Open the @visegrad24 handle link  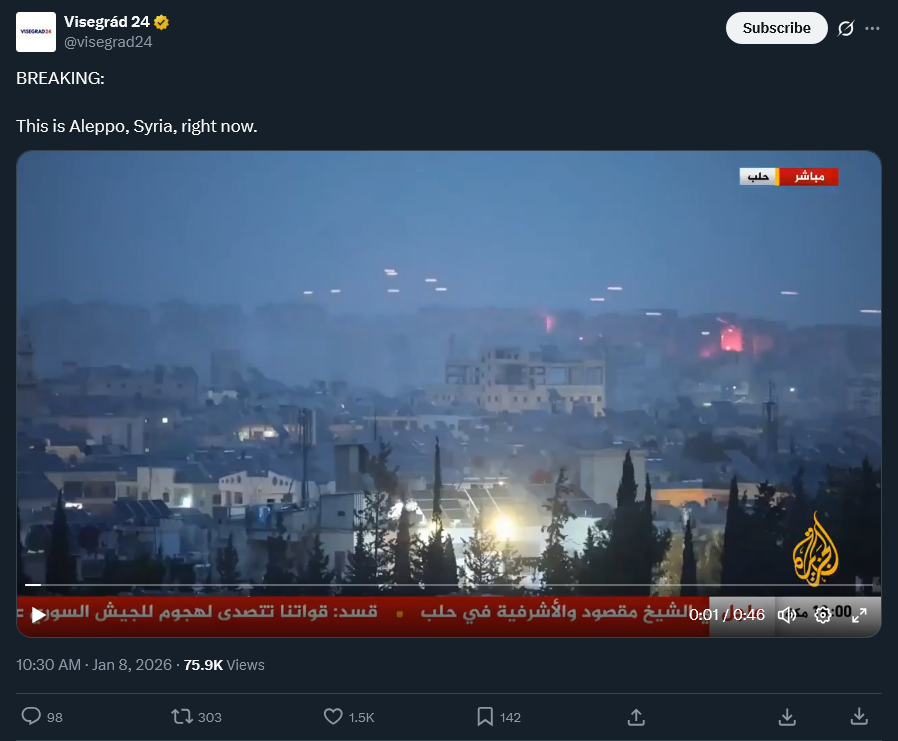pos(108,42)
